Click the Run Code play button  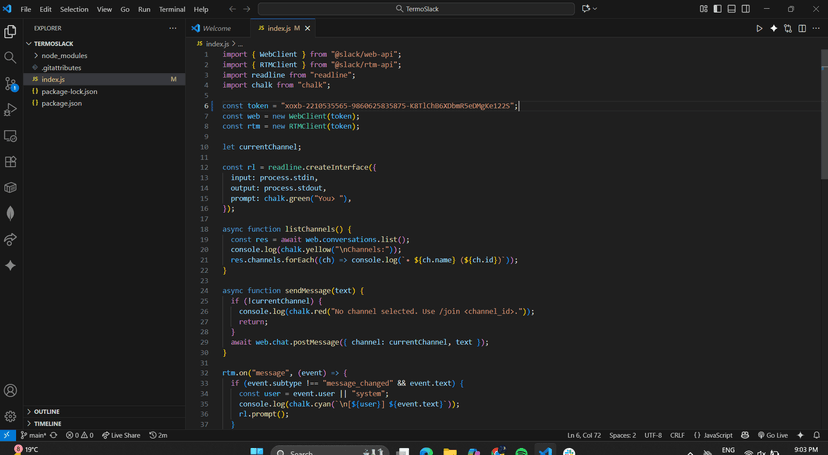click(x=759, y=28)
